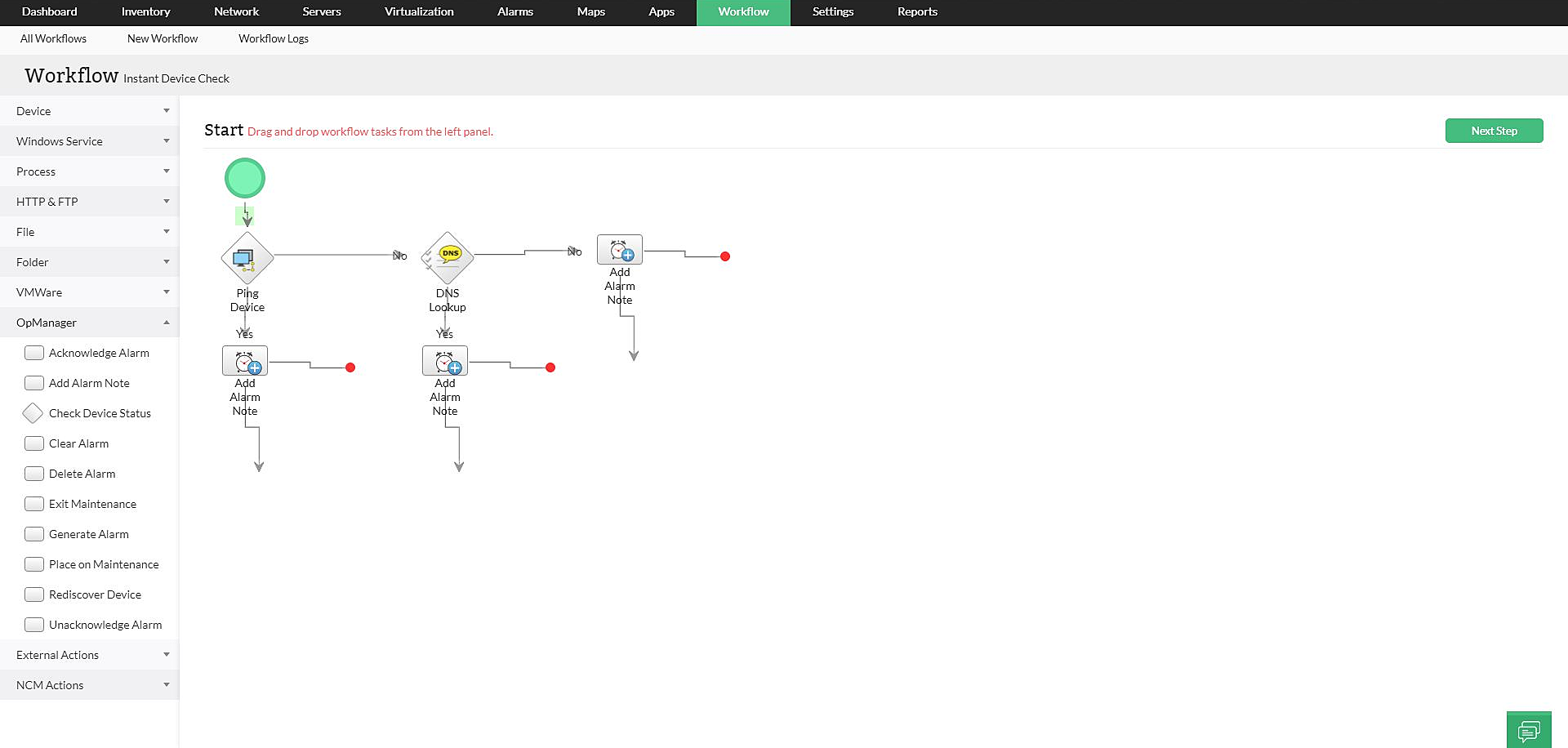Collapse the OpManager category
Image resolution: width=1568 pixels, height=748 pixels.
89,323
